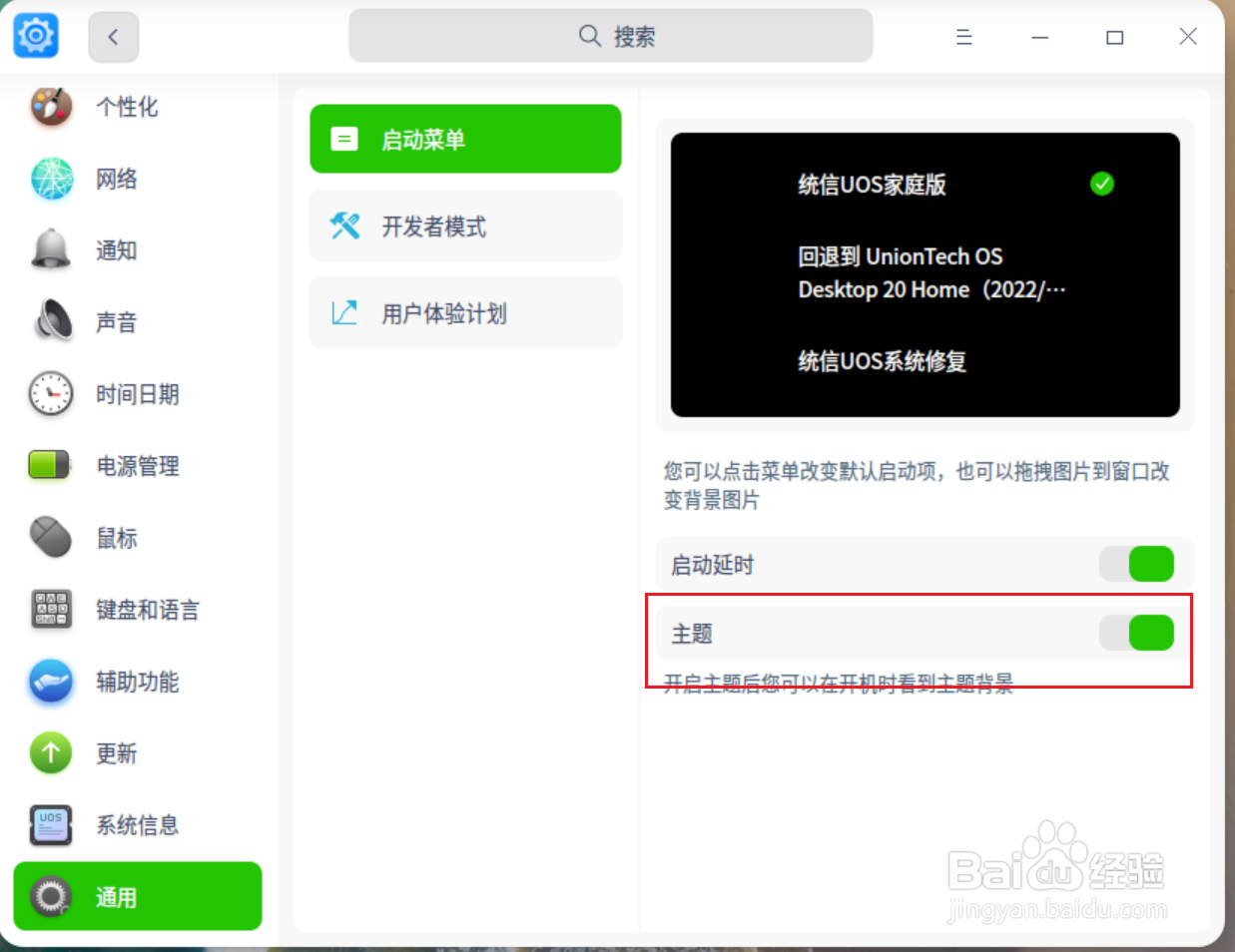Click the 鼠标 mouse icon
The image size is (1235, 952).
(x=51, y=538)
